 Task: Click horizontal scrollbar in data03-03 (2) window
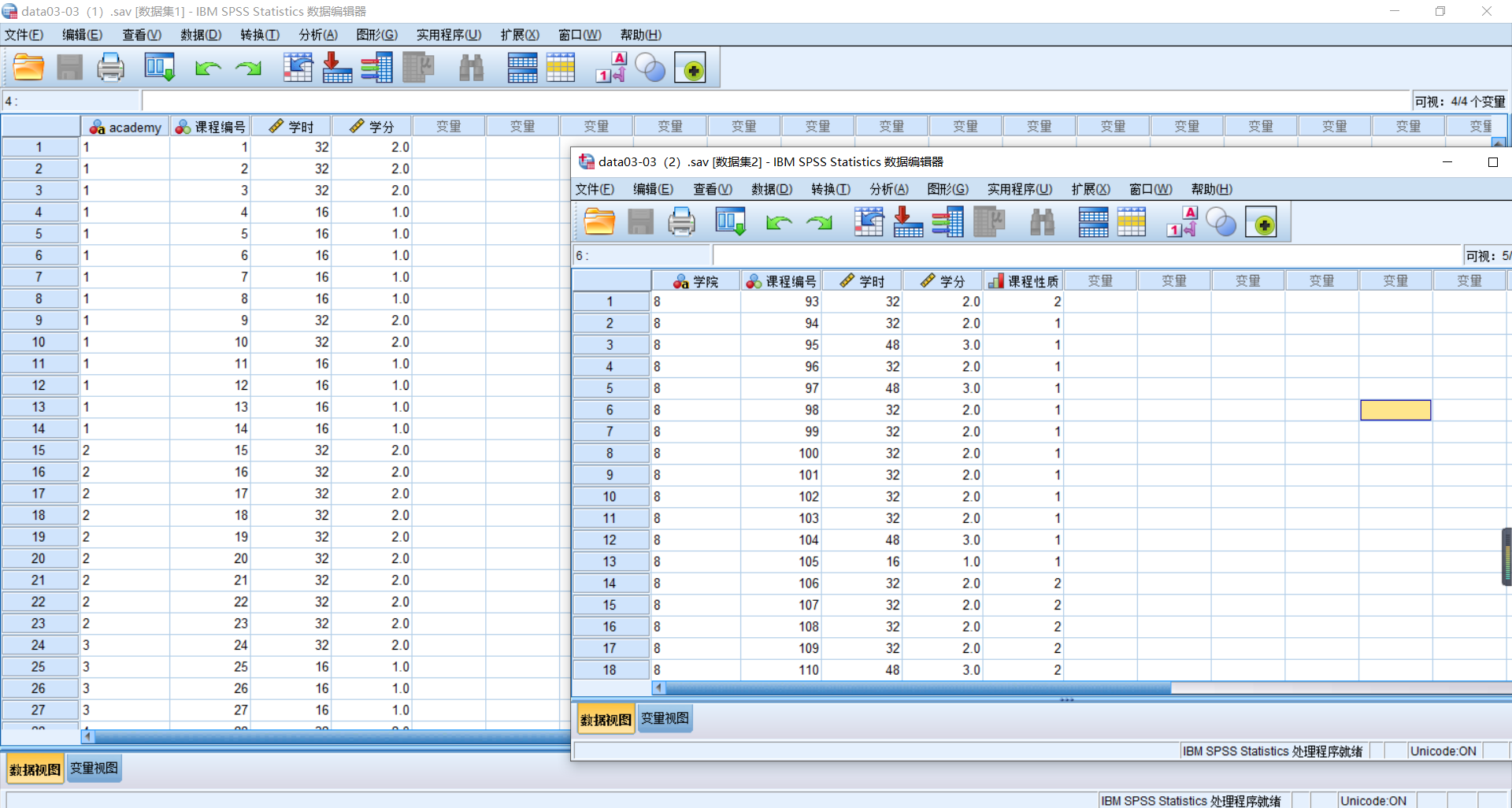click(917, 688)
